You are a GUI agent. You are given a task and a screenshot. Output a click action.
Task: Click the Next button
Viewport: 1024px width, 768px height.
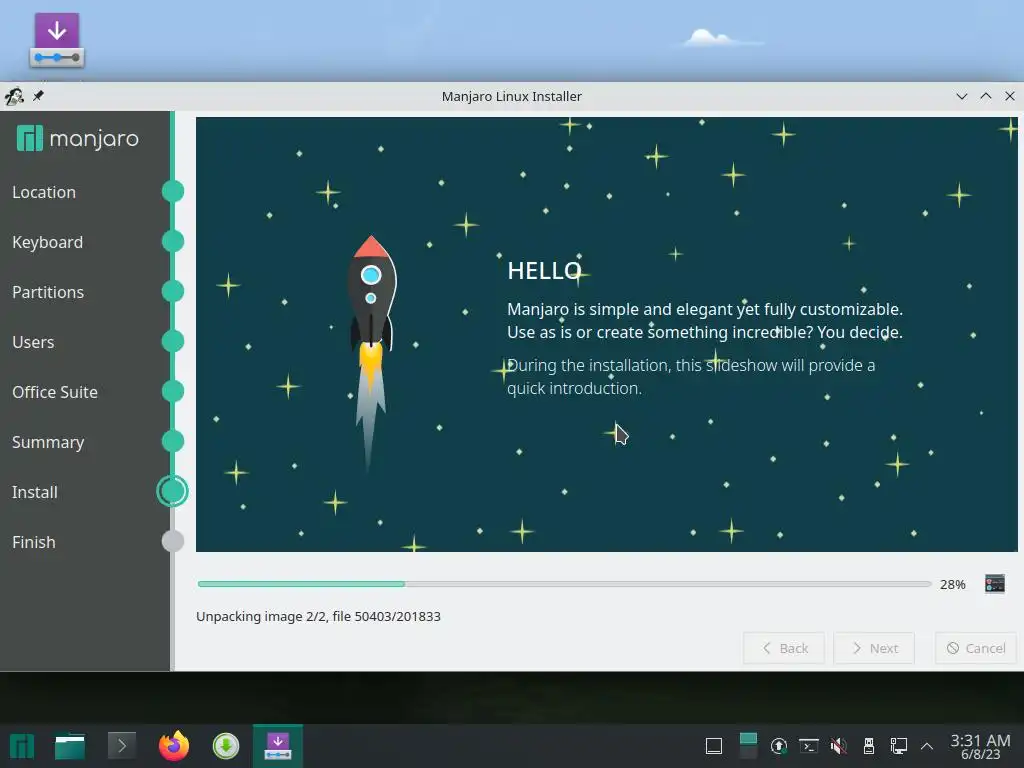coord(874,648)
